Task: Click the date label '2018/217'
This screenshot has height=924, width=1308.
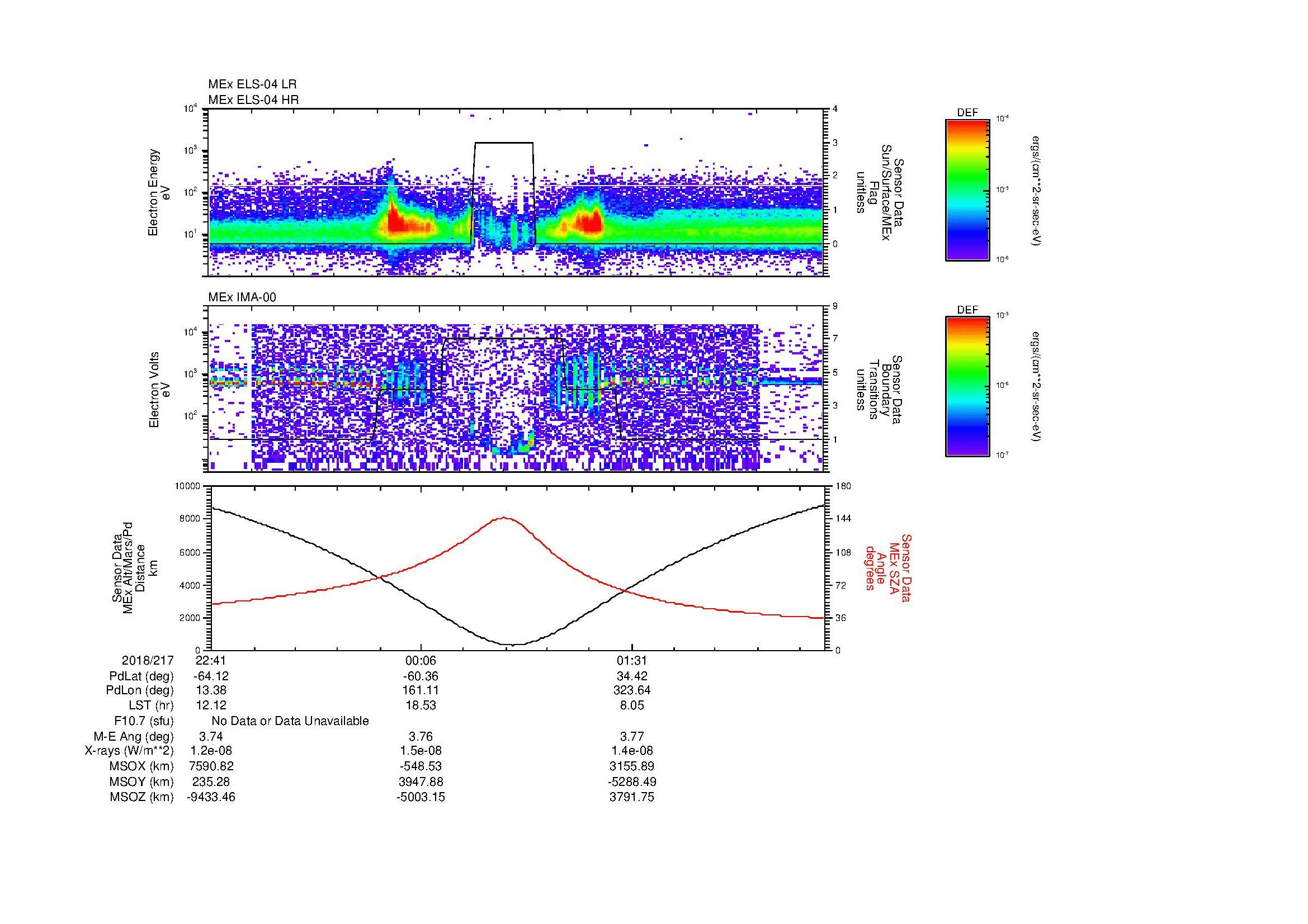Action: [148, 660]
